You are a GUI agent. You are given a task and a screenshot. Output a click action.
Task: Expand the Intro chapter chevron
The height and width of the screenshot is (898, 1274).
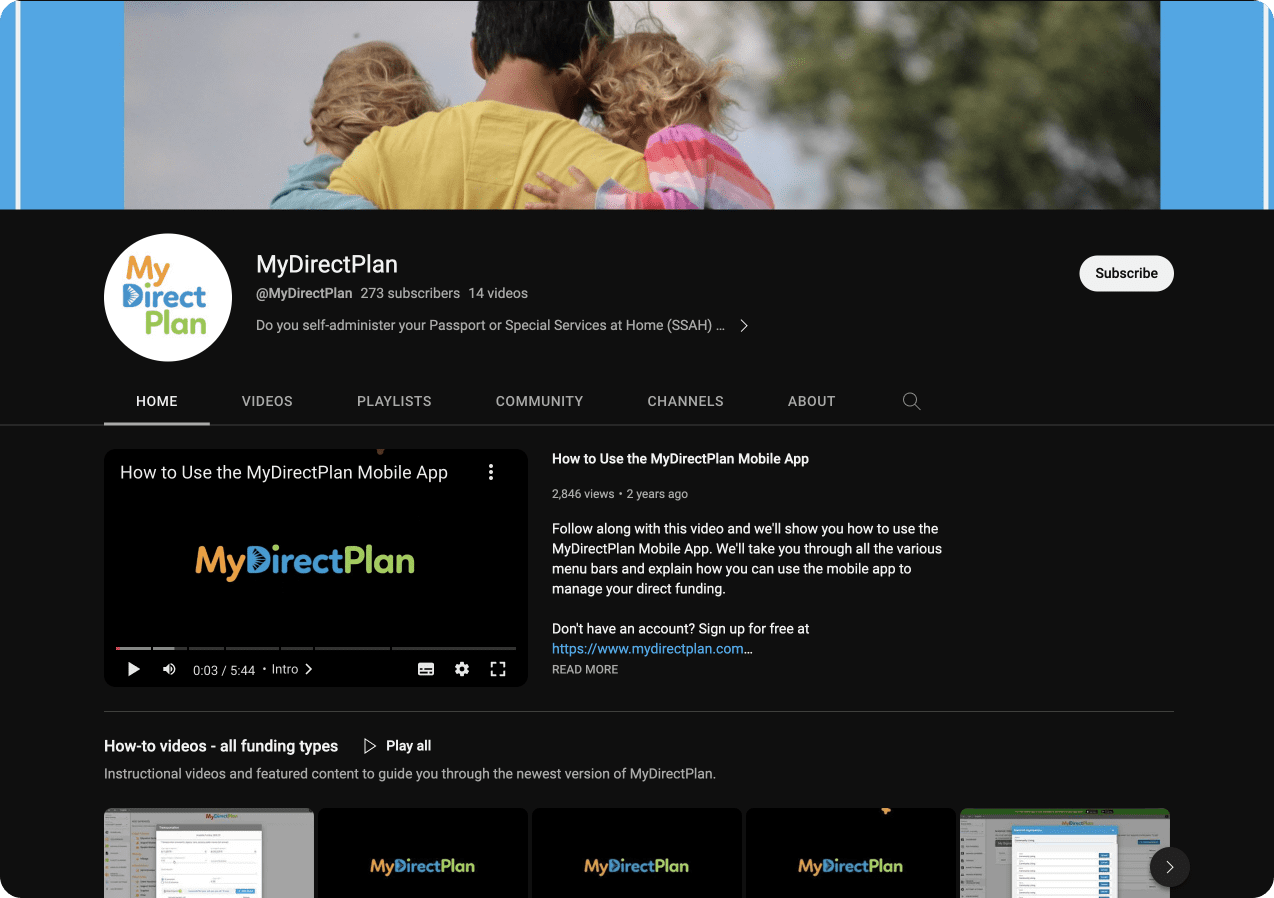[309, 669]
